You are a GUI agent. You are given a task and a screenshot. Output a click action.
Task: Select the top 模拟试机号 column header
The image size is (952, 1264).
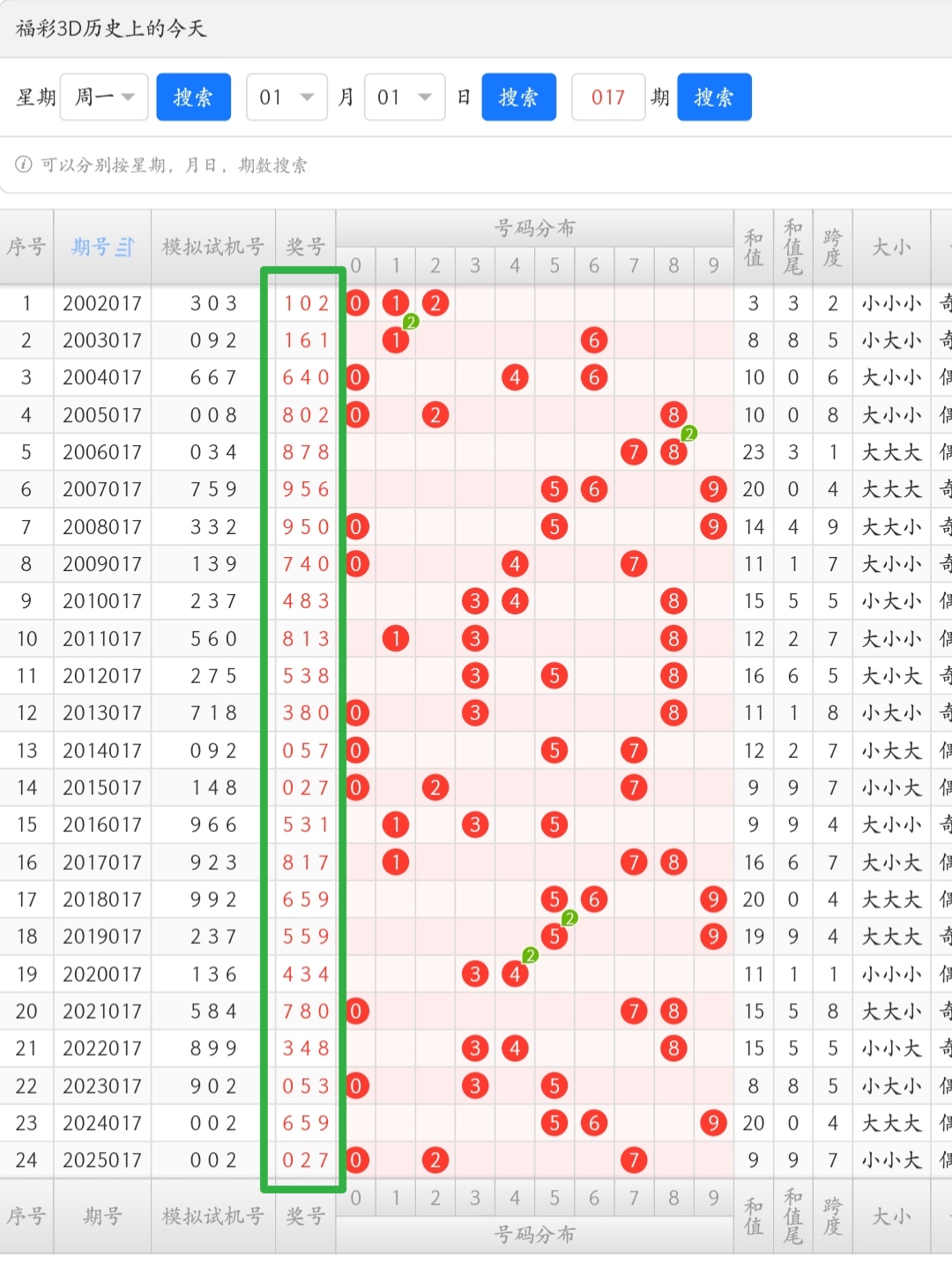(x=212, y=248)
